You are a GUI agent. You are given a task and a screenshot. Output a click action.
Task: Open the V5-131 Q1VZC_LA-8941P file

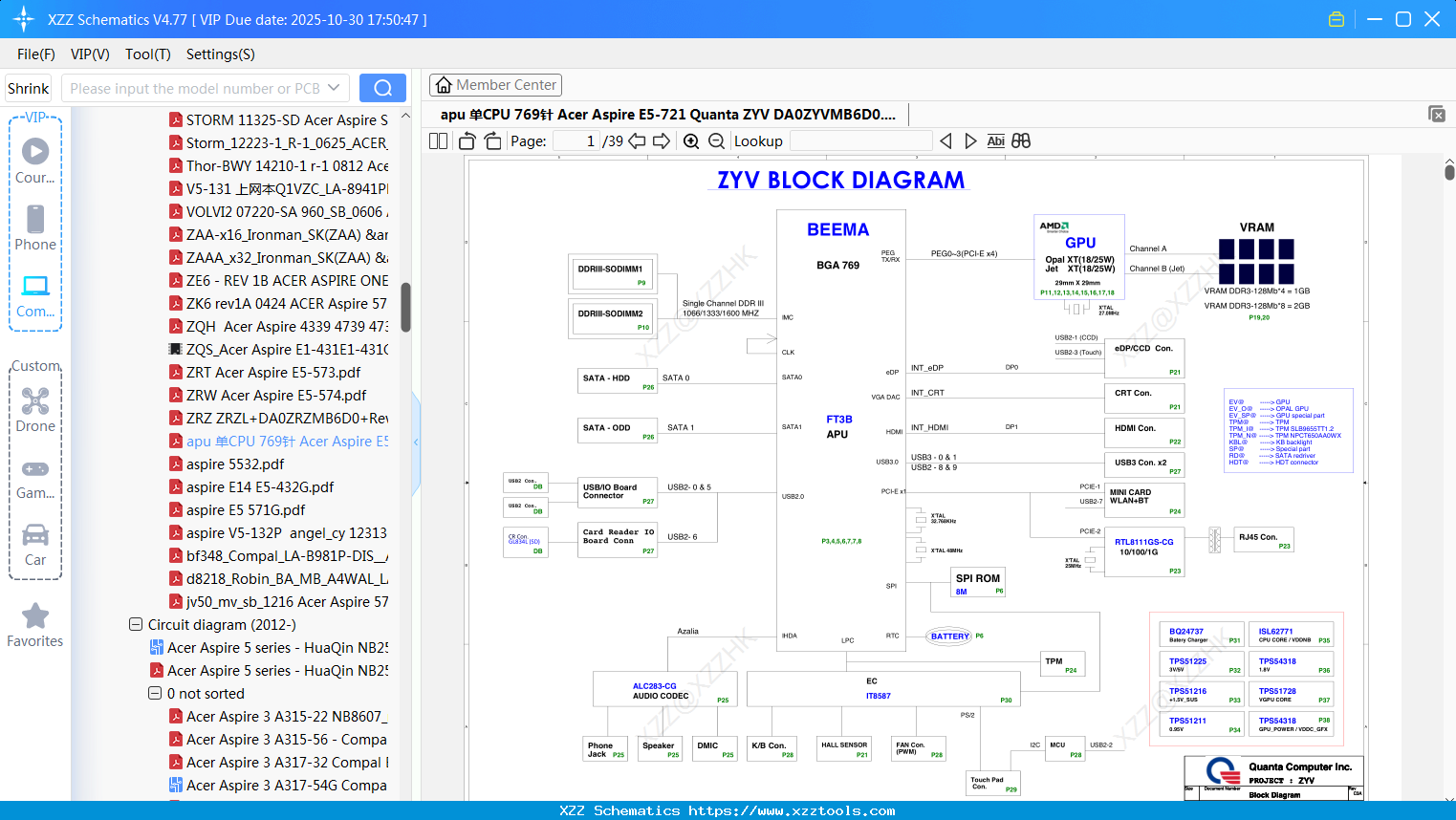pyautogui.click(x=278, y=189)
